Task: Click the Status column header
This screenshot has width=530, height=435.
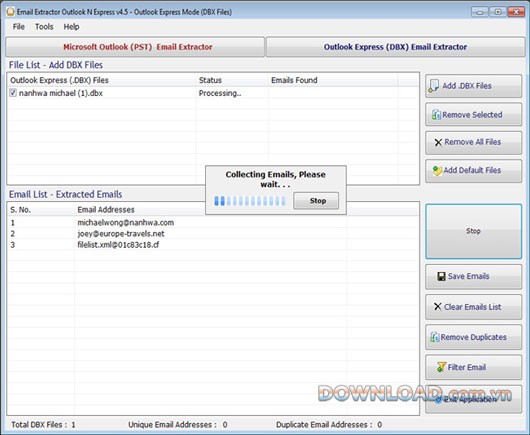Action: click(x=232, y=80)
